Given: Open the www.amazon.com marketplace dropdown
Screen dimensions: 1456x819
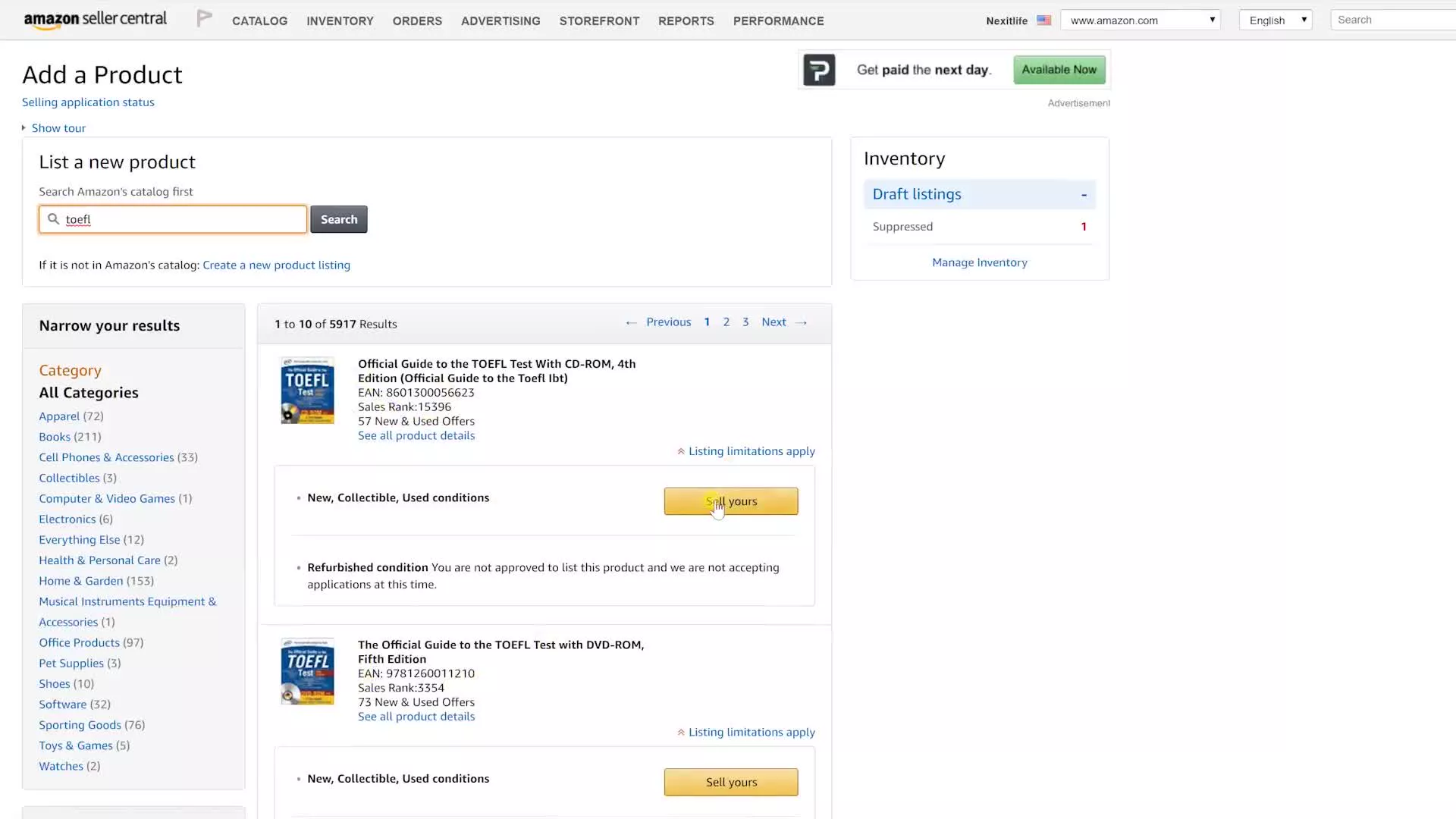Looking at the screenshot, I should coord(1140,20).
